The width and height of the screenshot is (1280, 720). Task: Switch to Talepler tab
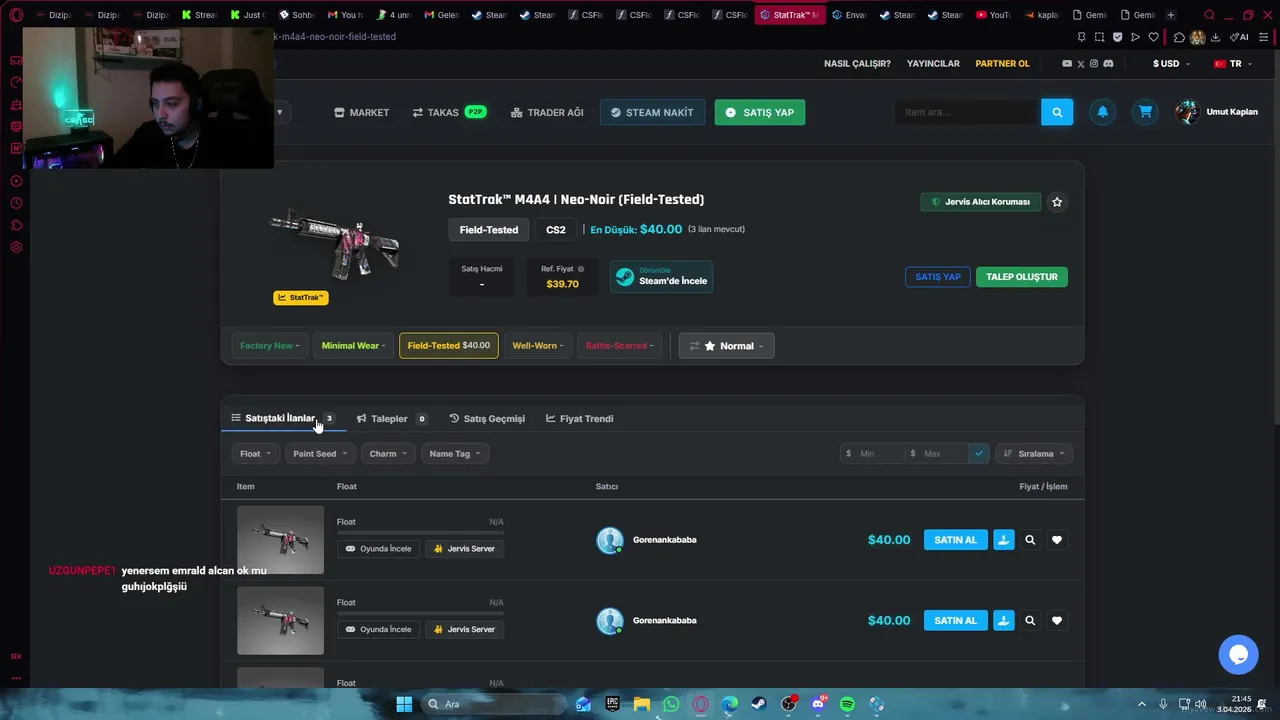pos(392,419)
